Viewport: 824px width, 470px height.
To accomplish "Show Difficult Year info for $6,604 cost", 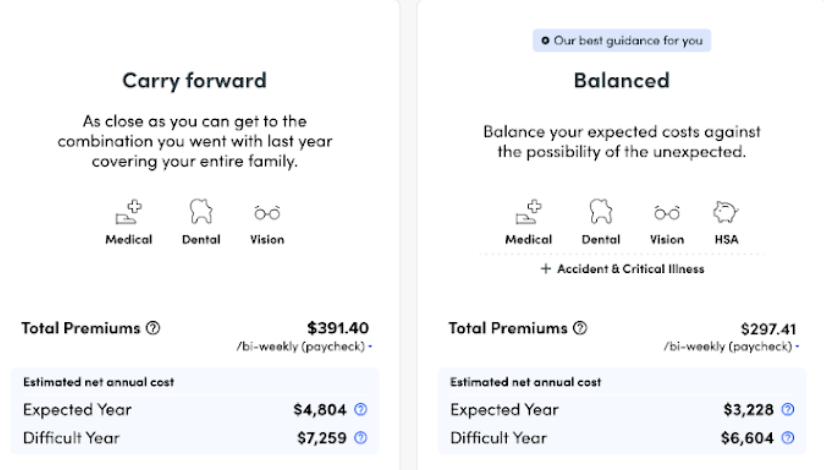I will click(788, 437).
